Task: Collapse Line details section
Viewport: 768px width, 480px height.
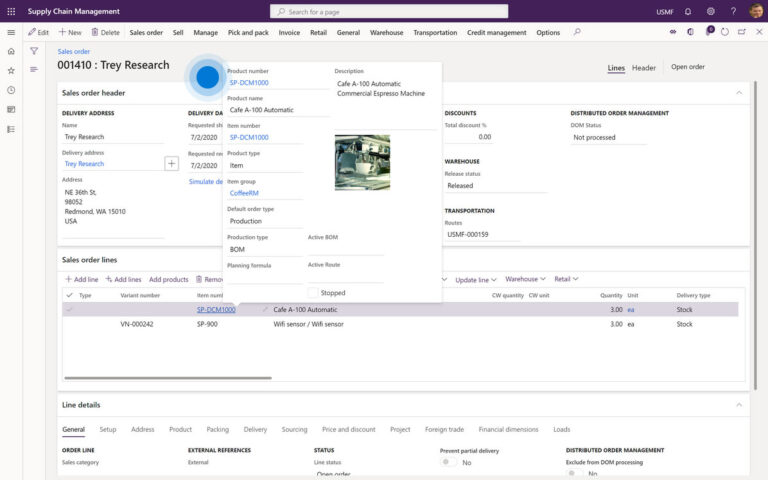Action: (739, 405)
